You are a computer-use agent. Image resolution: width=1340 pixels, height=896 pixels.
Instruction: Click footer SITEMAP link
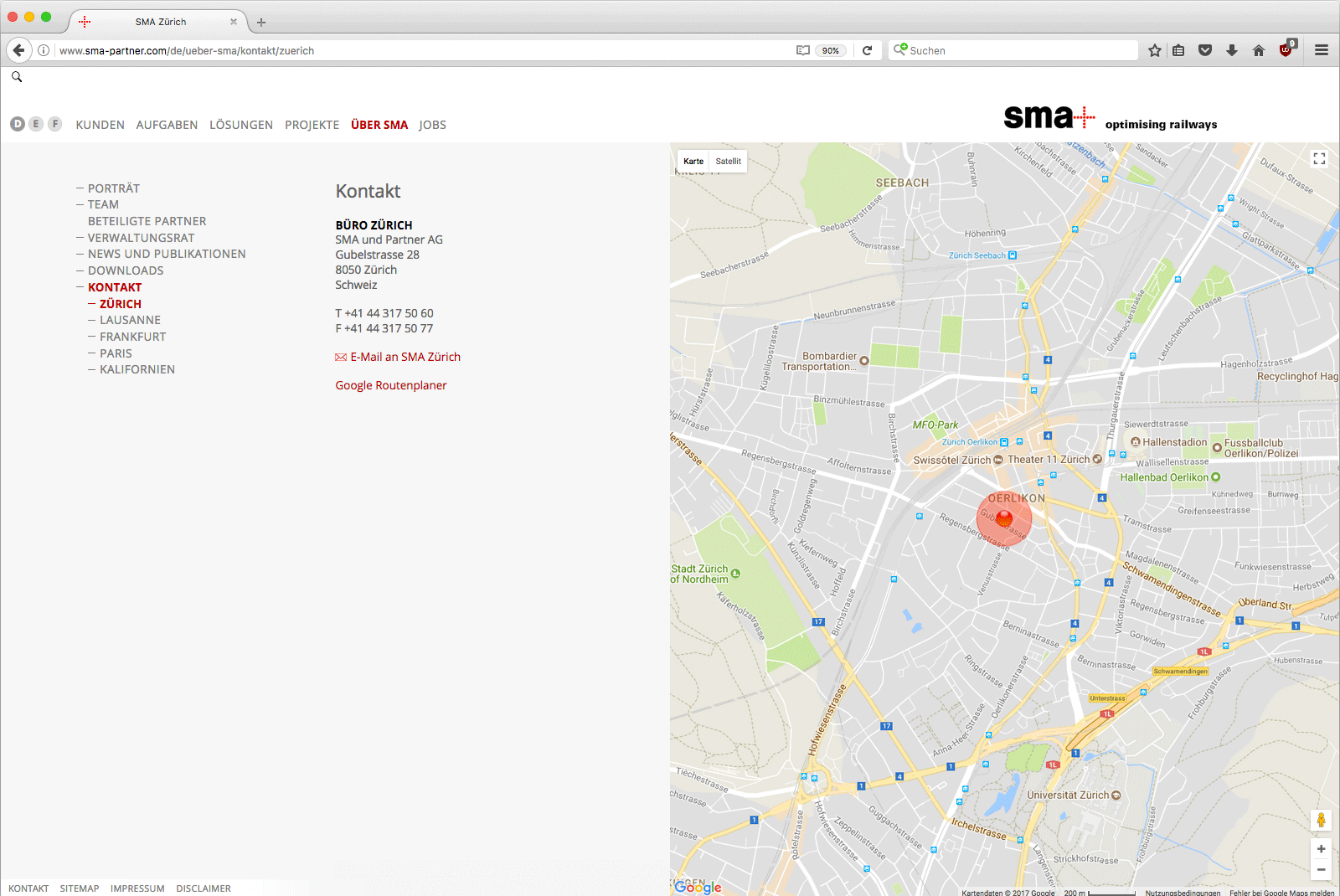[x=80, y=888]
